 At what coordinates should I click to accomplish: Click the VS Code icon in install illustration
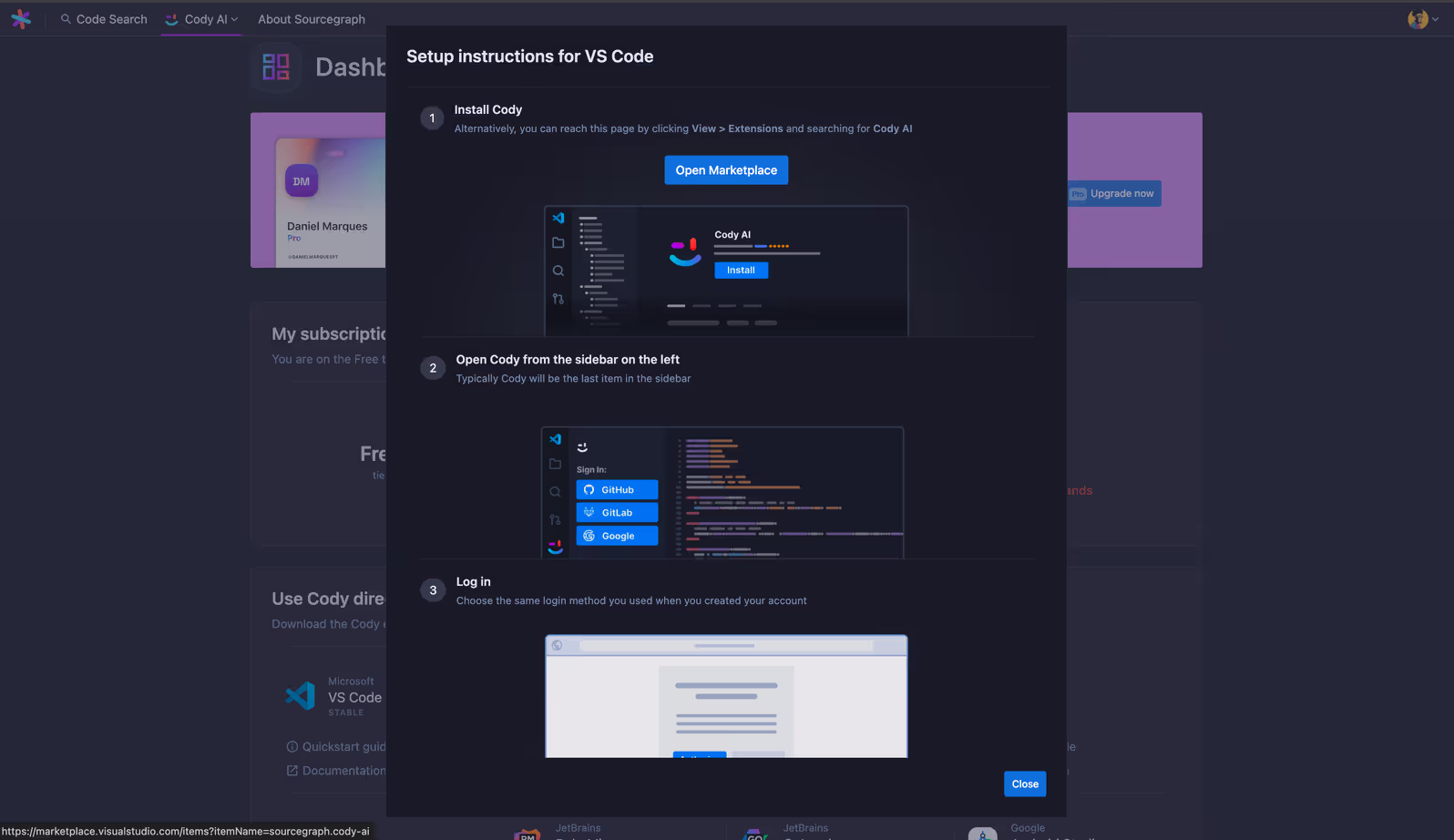[558, 218]
